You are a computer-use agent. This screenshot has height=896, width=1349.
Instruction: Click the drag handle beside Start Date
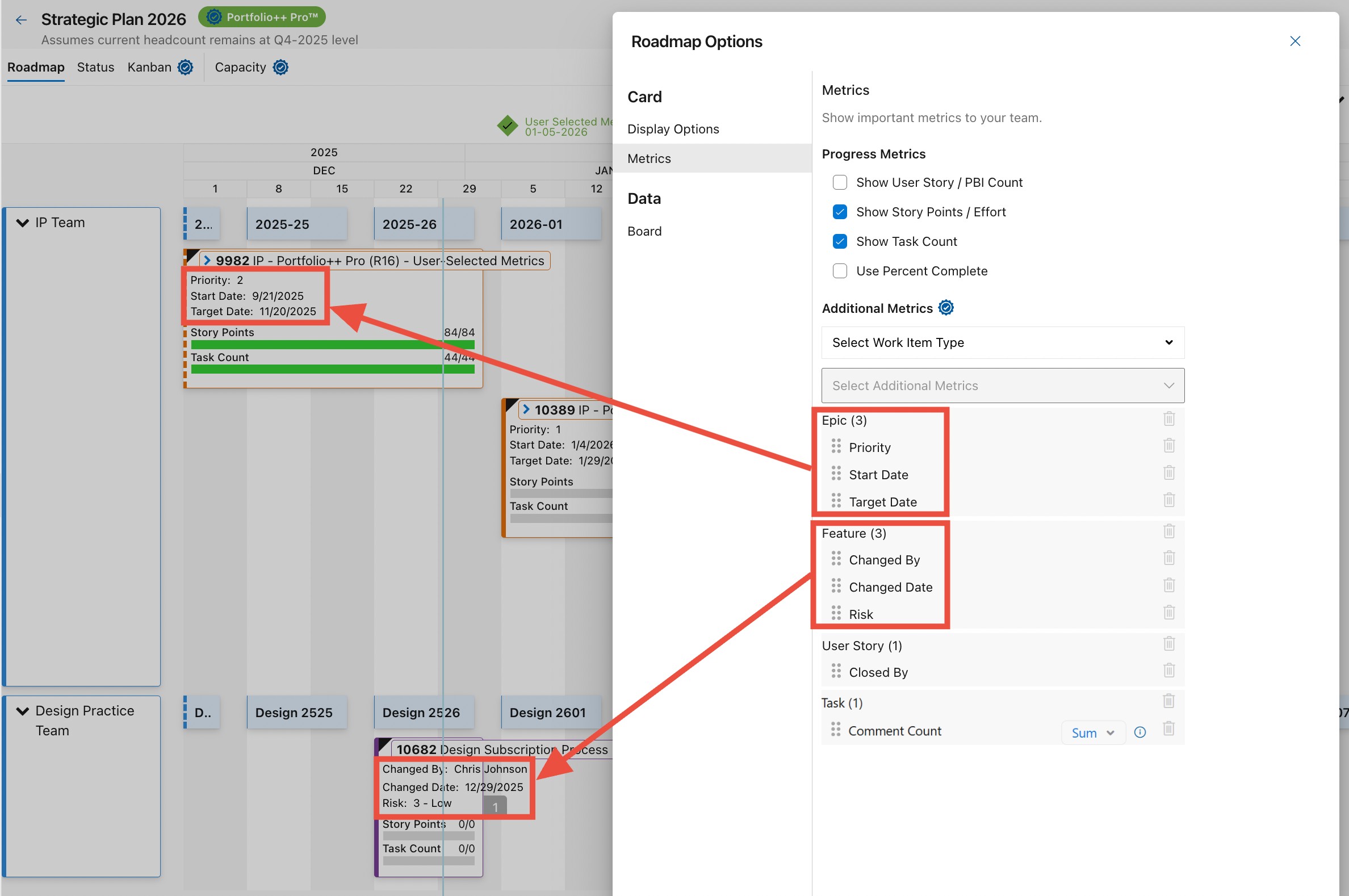(836, 474)
